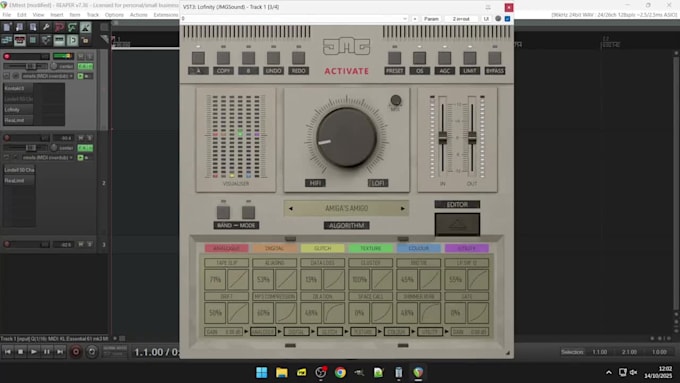Select the previous algorithm using the left arrow
The height and width of the screenshot is (383, 680).
(x=291, y=209)
